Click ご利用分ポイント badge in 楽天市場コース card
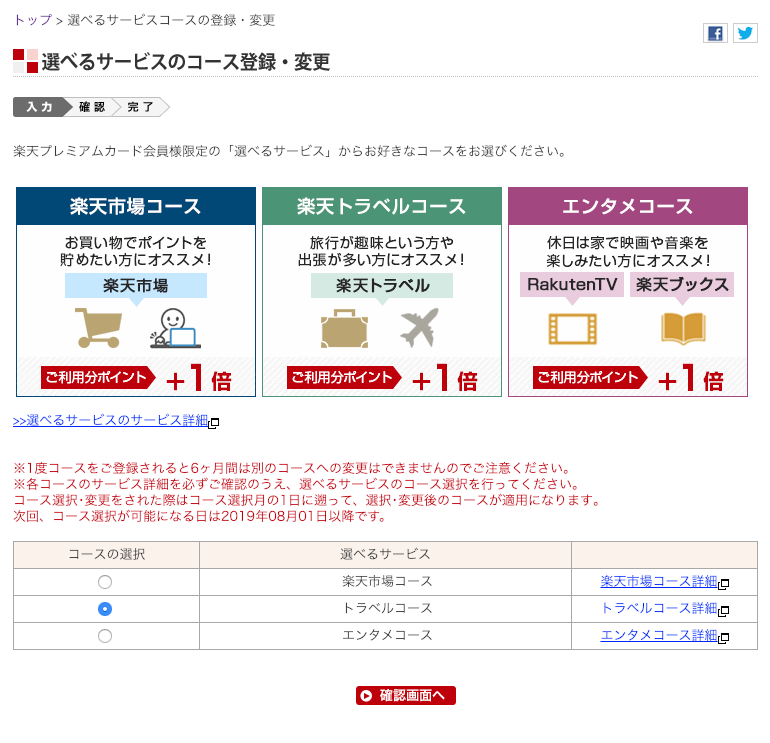This screenshot has width=770, height=743. 98,378
